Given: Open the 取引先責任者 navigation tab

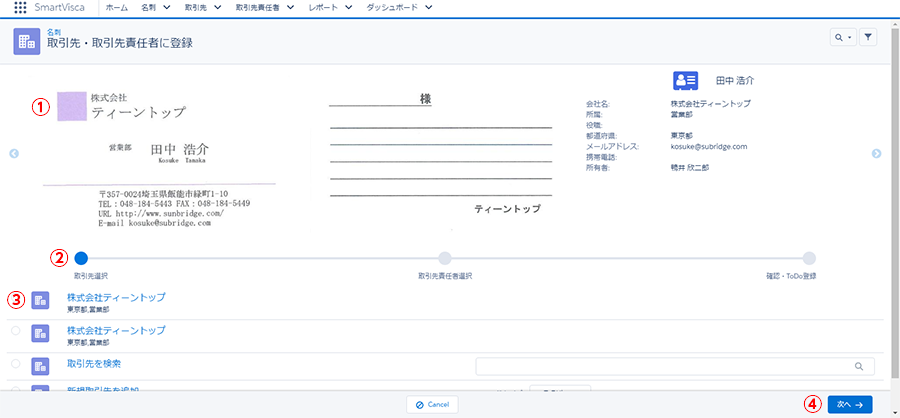Looking at the screenshot, I should pos(258,8).
